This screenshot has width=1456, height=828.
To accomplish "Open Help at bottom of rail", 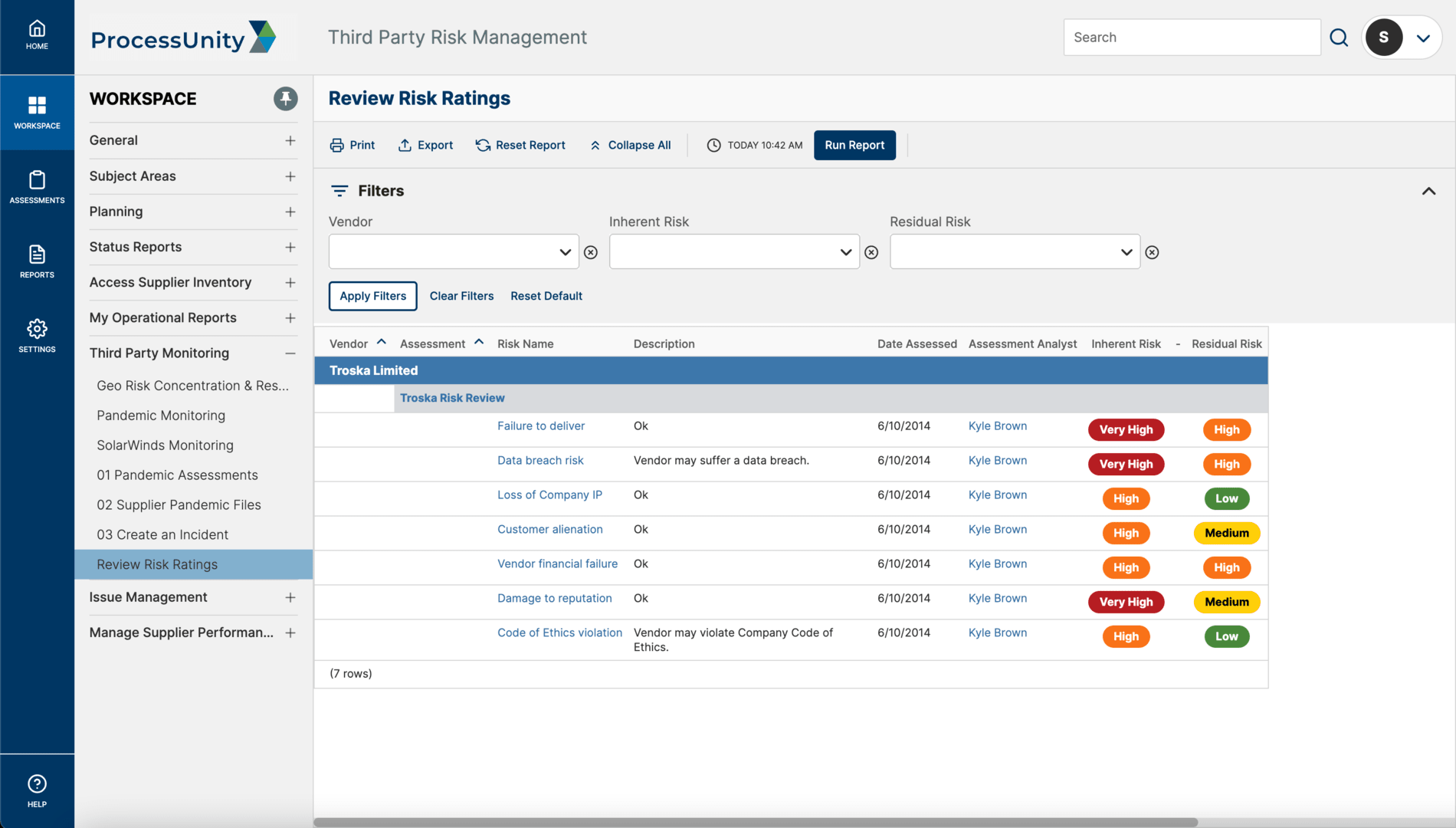I will pos(37,791).
